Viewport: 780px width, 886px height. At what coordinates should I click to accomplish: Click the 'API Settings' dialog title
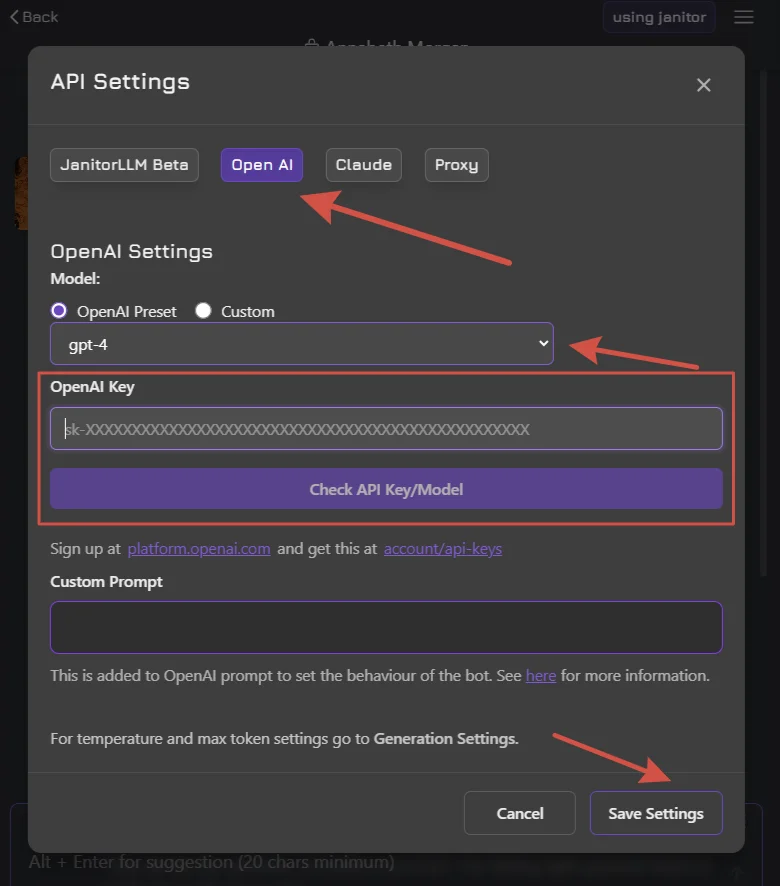point(120,82)
